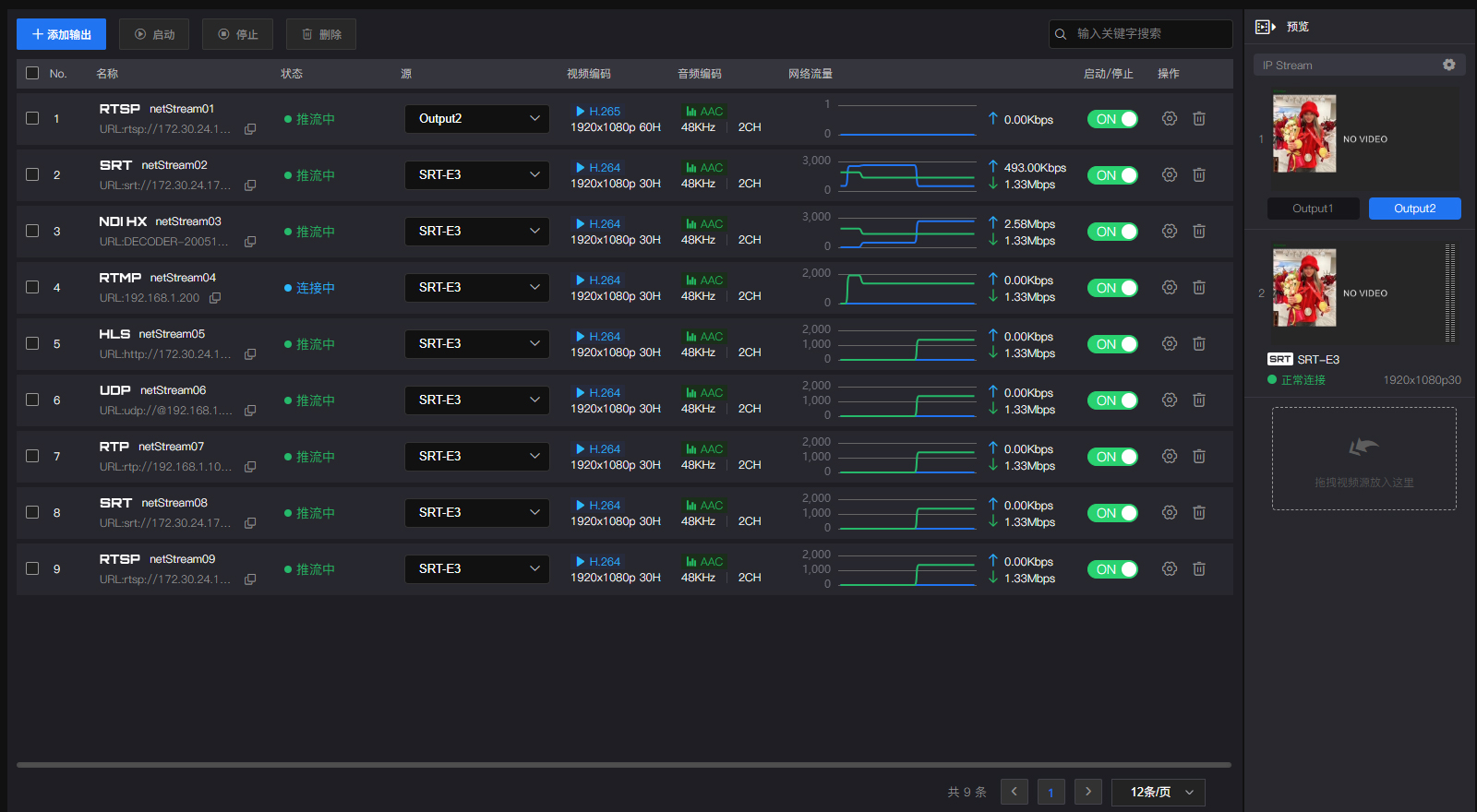
Task: Copy the RTMP netStream04 URL
Action: click(215, 298)
